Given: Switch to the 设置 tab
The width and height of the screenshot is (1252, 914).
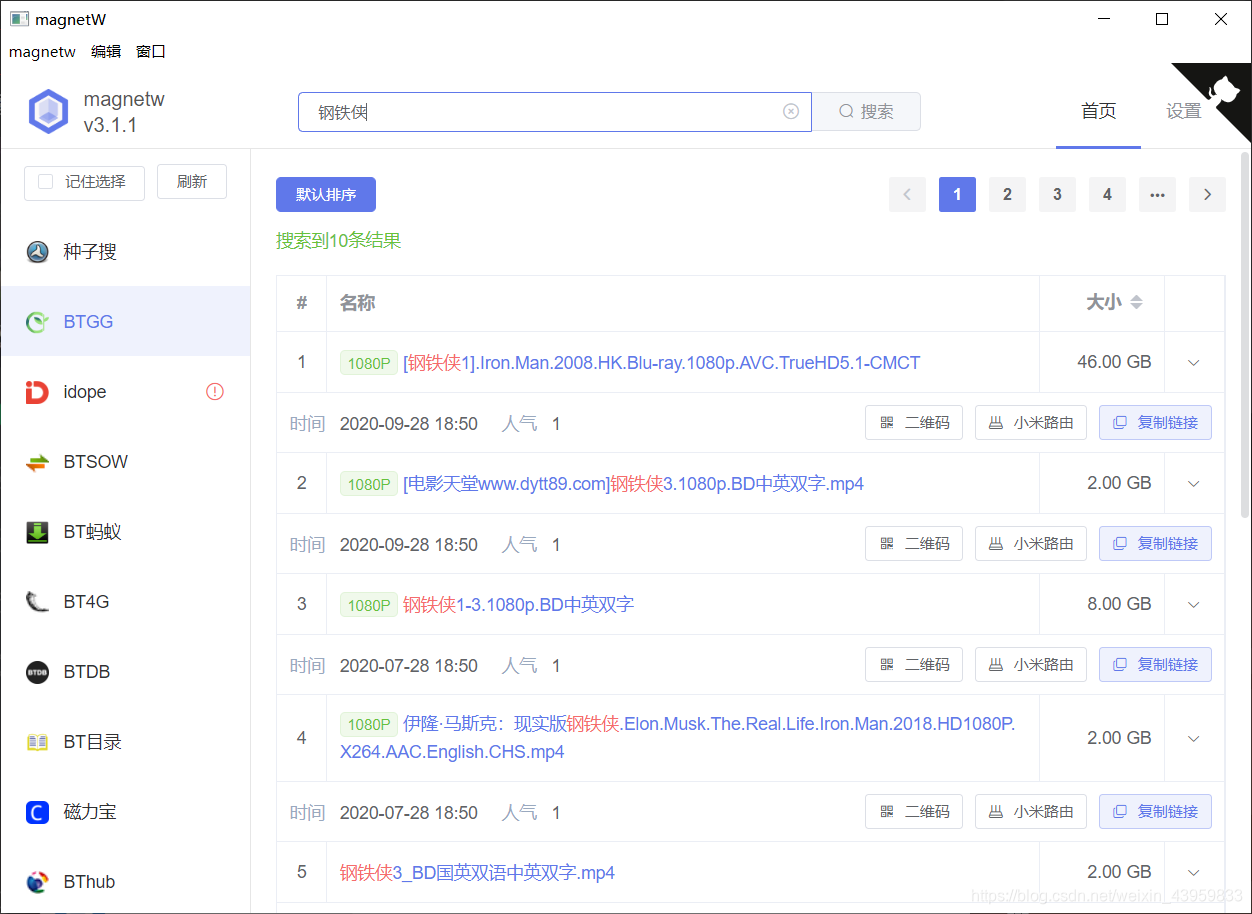Looking at the screenshot, I should (1183, 111).
